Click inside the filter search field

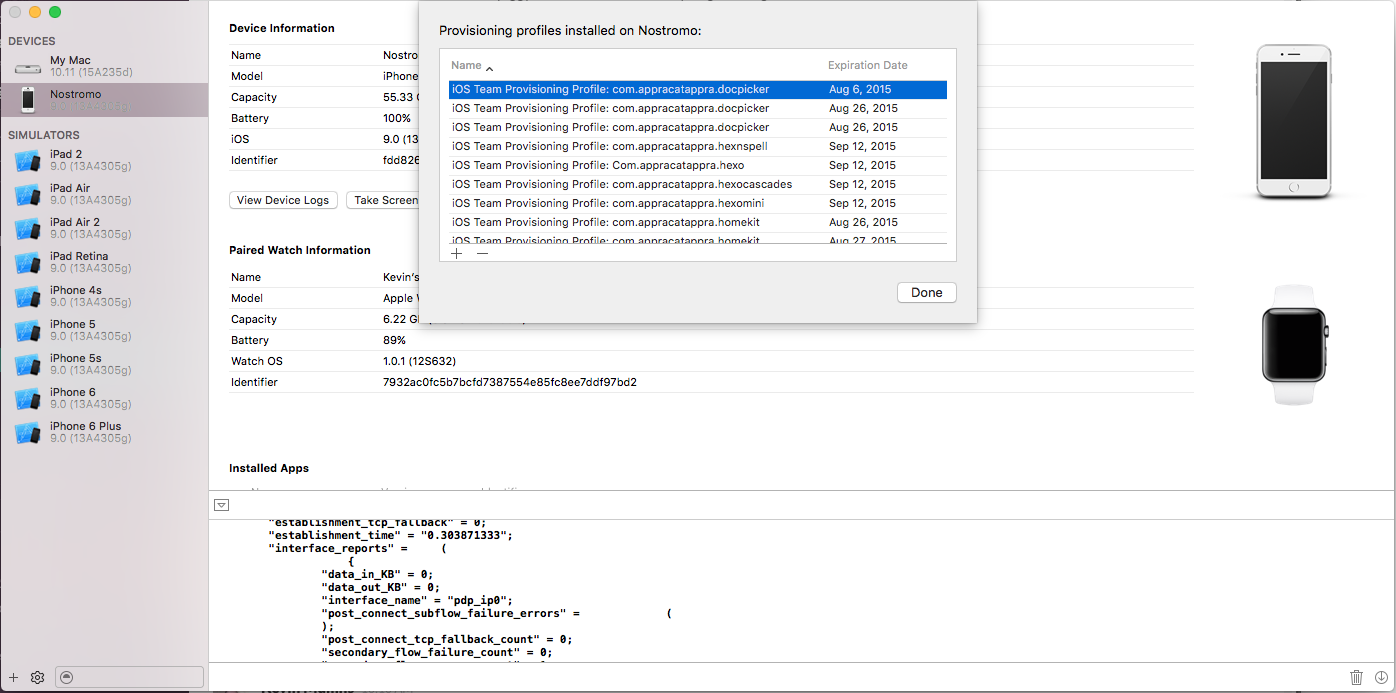[129, 677]
